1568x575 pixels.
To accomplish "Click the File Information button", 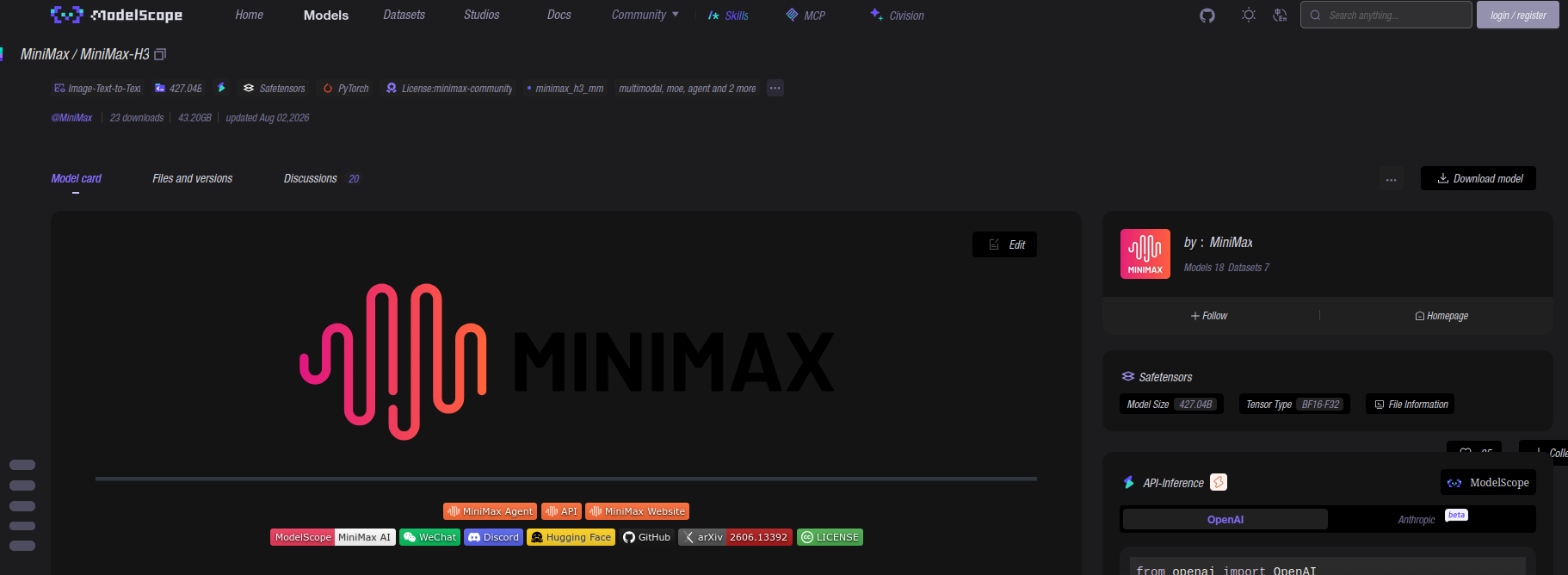I will pos(1410,404).
